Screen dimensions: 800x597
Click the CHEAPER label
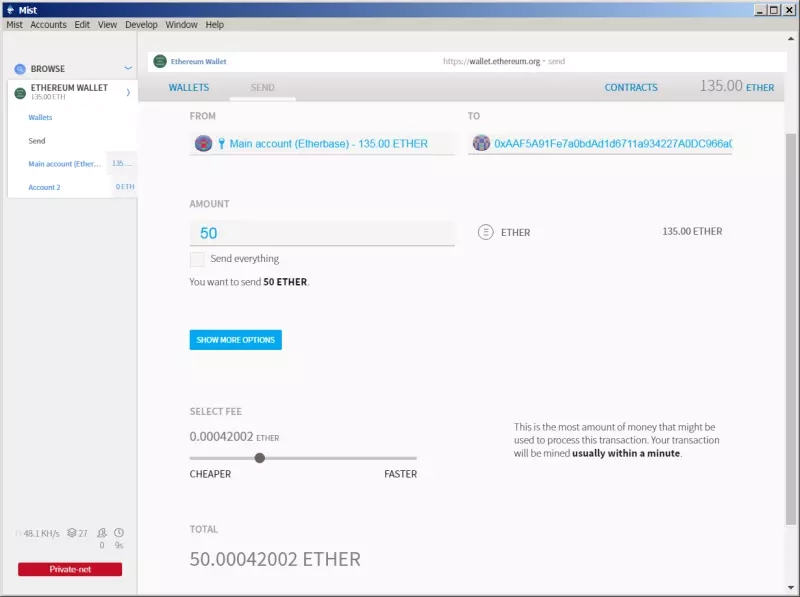pyautogui.click(x=210, y=474)
